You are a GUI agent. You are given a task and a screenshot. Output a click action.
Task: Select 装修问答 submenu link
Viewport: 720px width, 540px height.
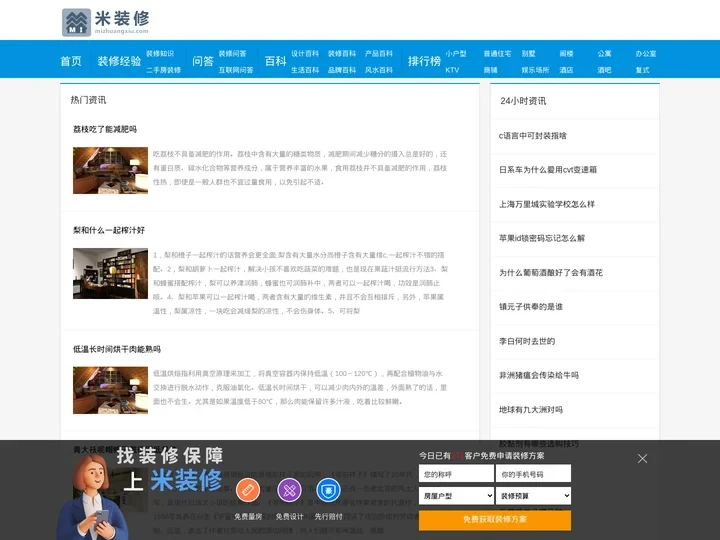(232, 53)
